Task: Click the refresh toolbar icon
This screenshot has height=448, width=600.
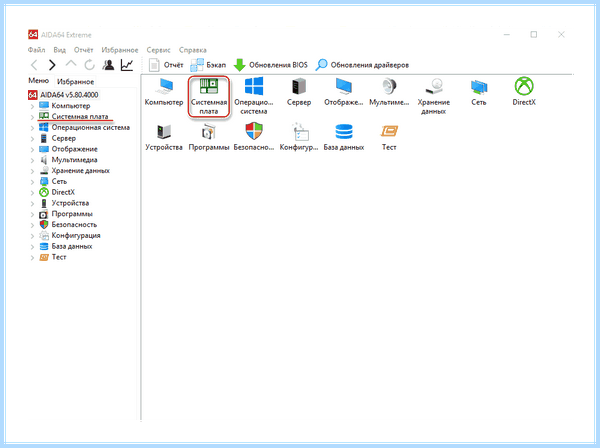Action: point(90,65)
